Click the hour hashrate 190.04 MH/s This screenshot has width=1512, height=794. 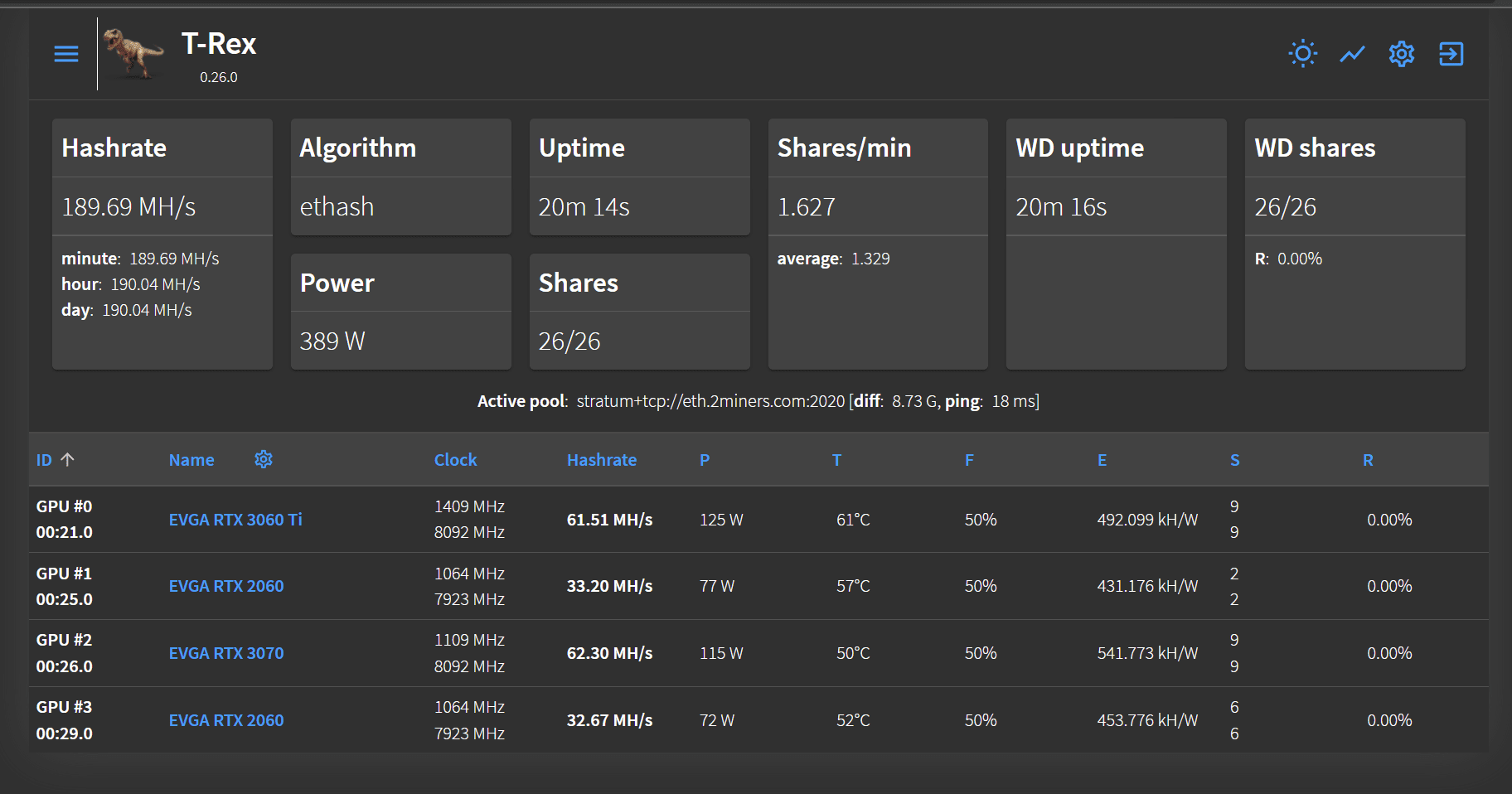(155, 284)
